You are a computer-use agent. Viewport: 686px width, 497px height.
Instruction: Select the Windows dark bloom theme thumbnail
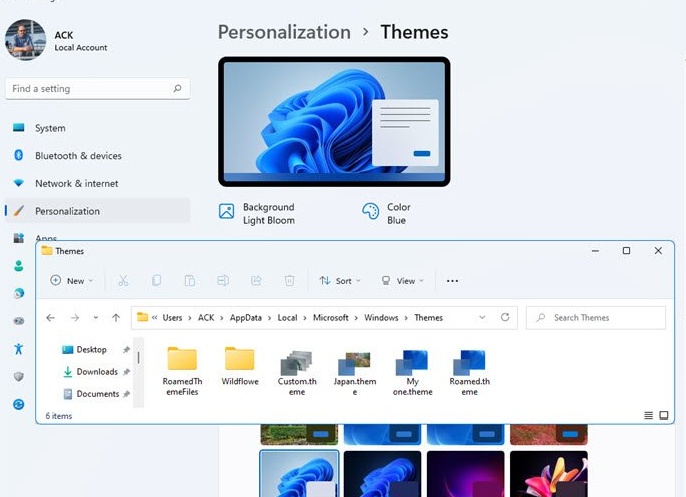point(382,474)
